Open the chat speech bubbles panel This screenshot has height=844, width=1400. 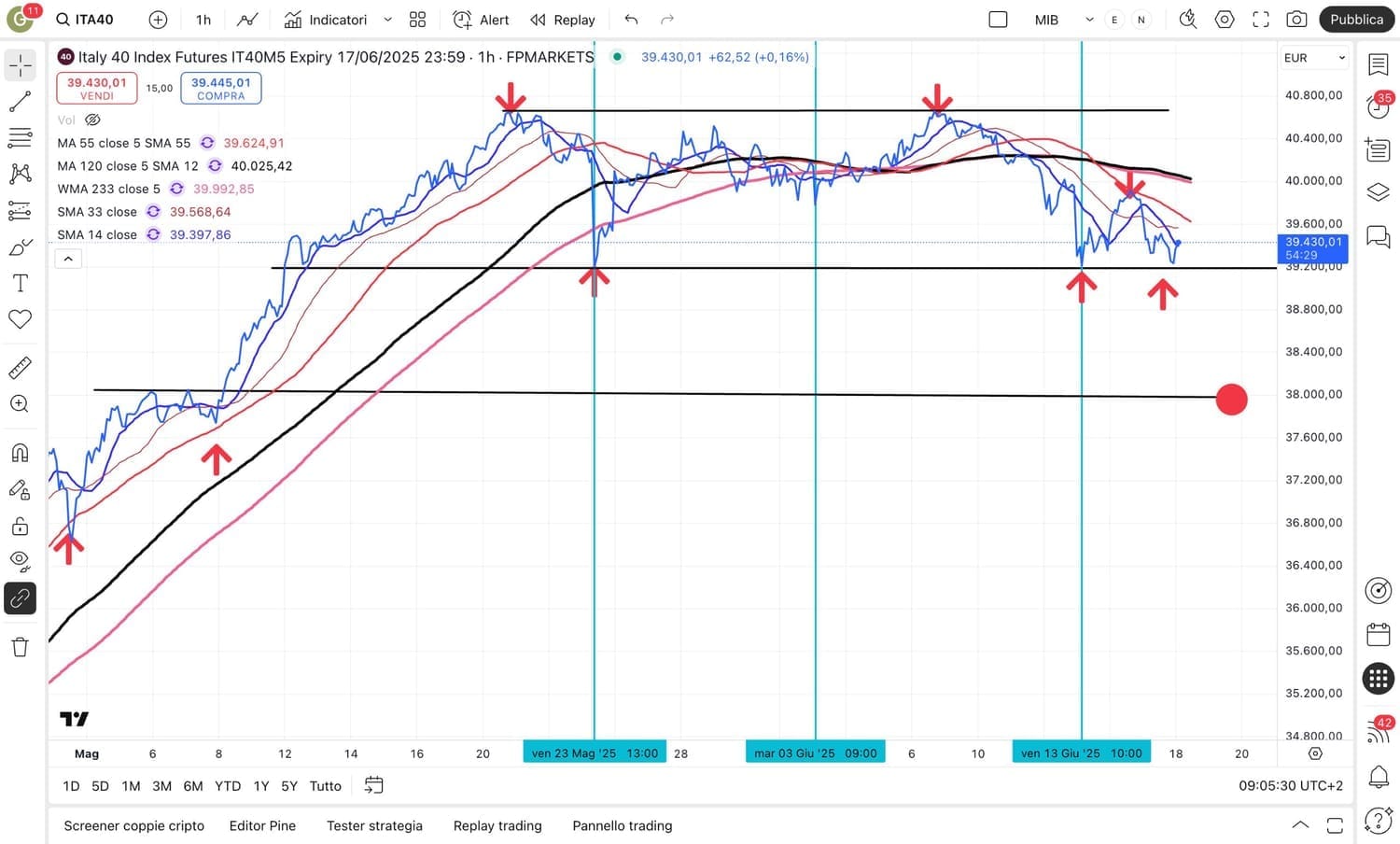(x=1379, y=236)
